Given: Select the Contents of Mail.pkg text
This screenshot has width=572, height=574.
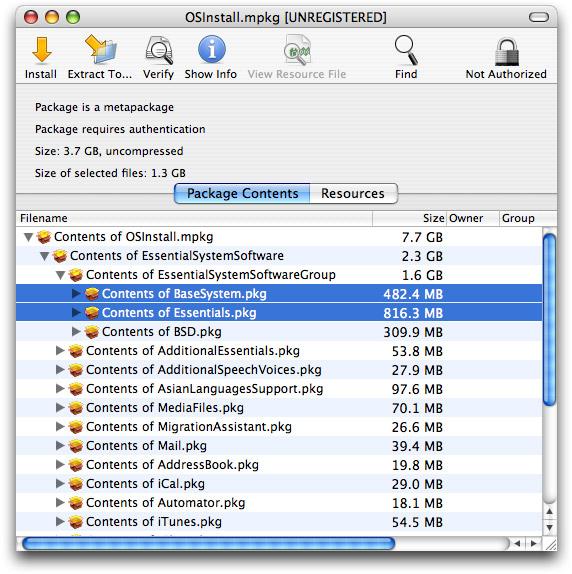Looking at the screenshot, I should pos(146,446).
